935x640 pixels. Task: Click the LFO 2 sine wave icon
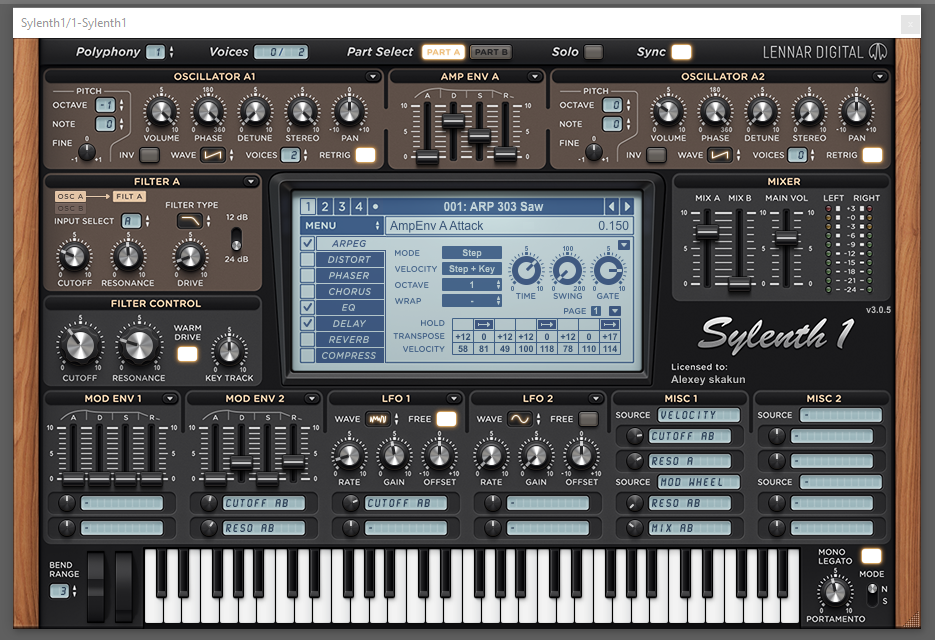[519, 419]
